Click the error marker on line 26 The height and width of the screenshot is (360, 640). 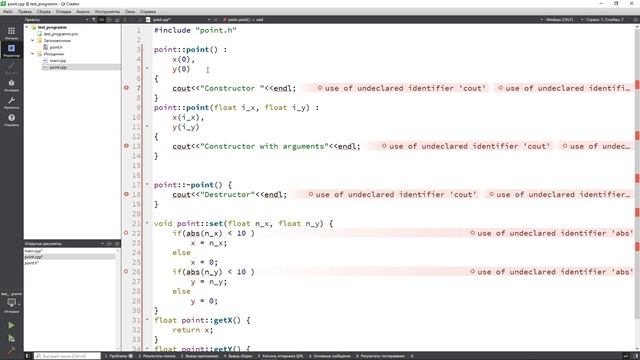pyautogui.click(x=126, y=271)
